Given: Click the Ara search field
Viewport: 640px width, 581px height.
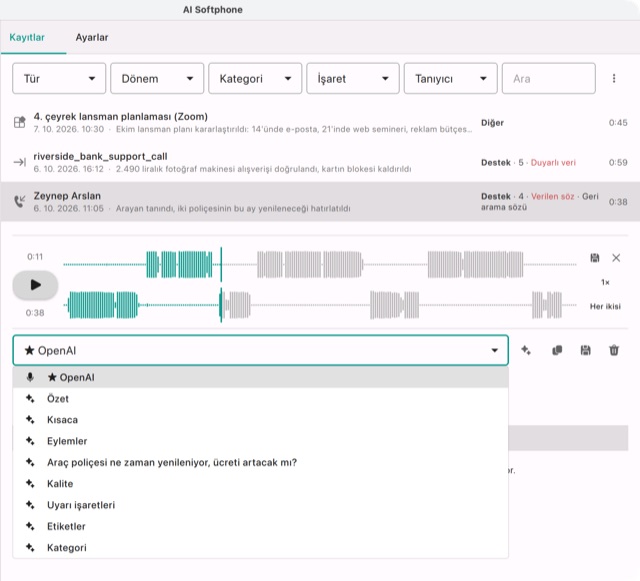Looking at the screenshot, I should tap(549, 78).
